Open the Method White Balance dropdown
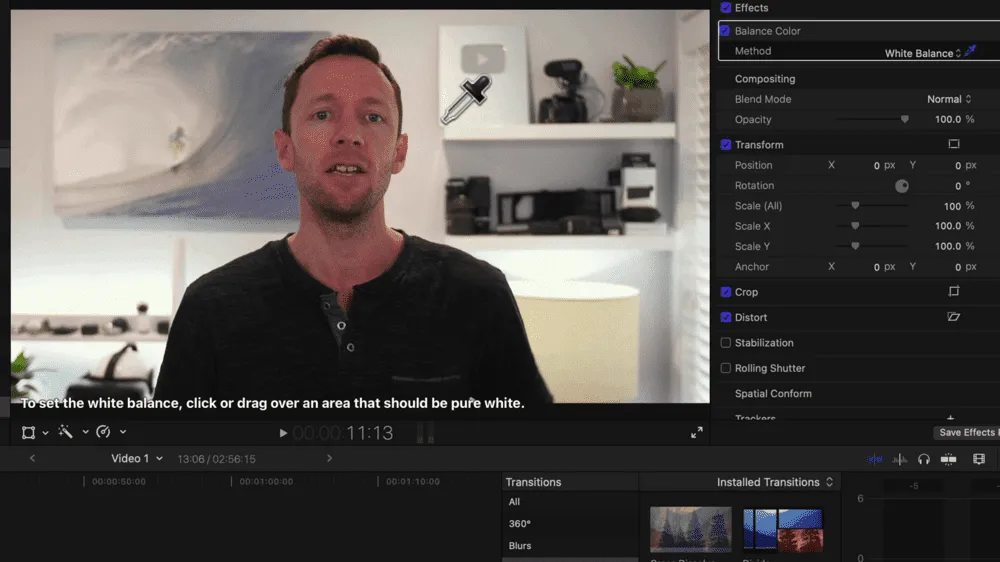The image size is (1000, 562). click(x=922, y=53)
